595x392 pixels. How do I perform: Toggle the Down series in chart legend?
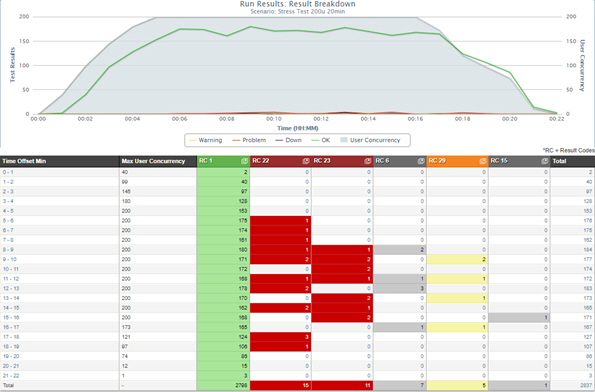click(288, 140)
